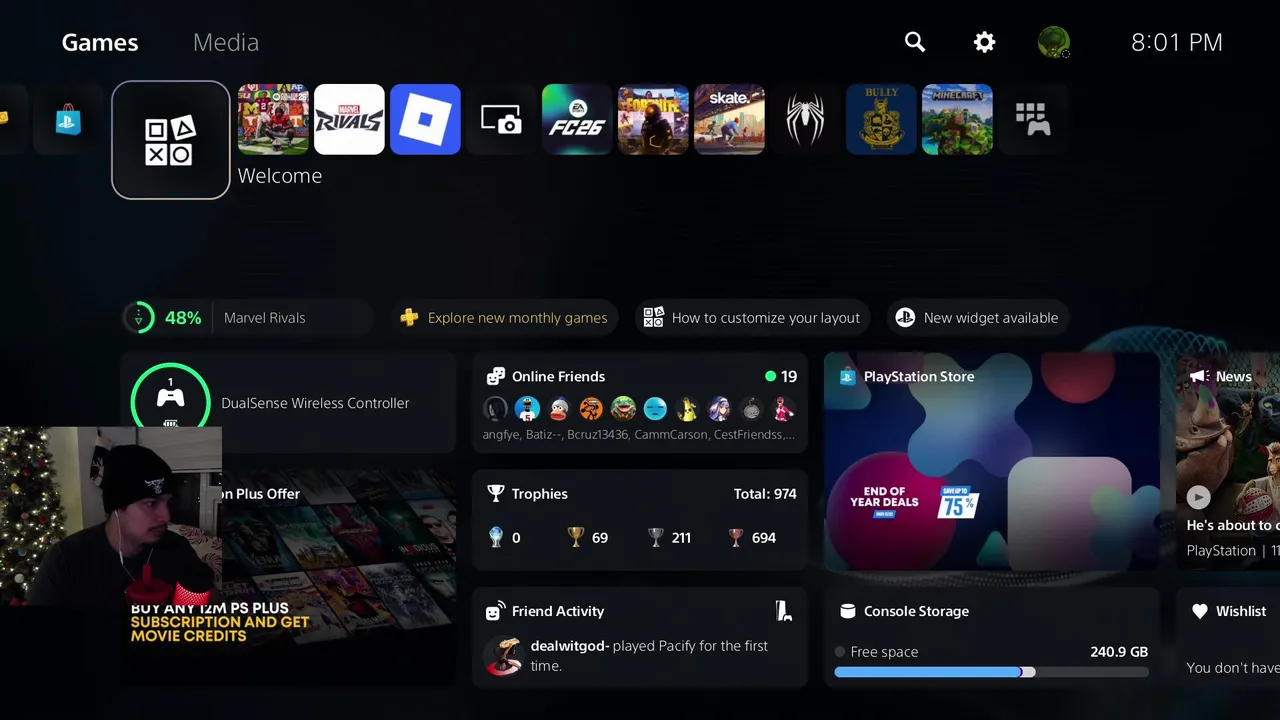Open the PlayStation Store bag icon
The height and width of the screenshot is (720, 1280).
[x=69, y=119]
